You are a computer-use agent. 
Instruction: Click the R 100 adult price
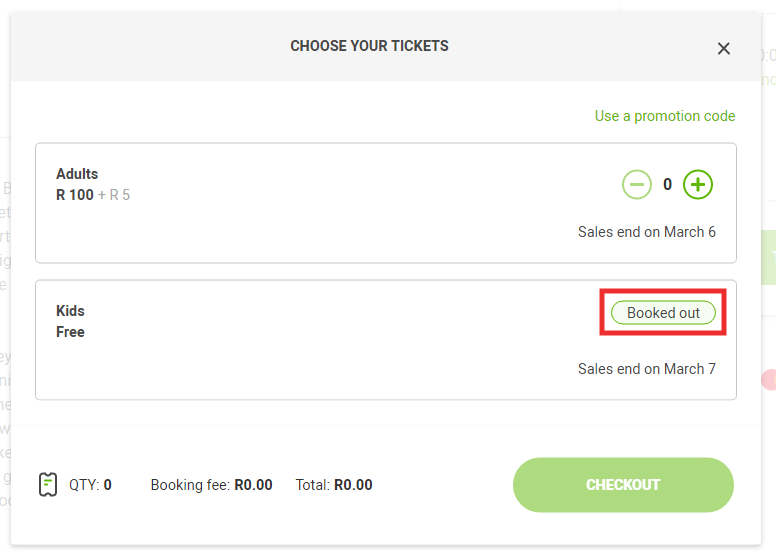[x=75, y=195]
